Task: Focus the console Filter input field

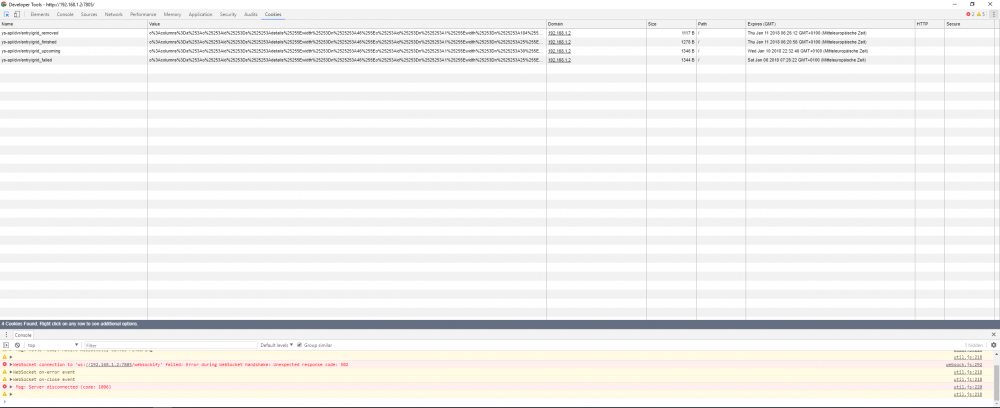Action: tap(170, 345)
